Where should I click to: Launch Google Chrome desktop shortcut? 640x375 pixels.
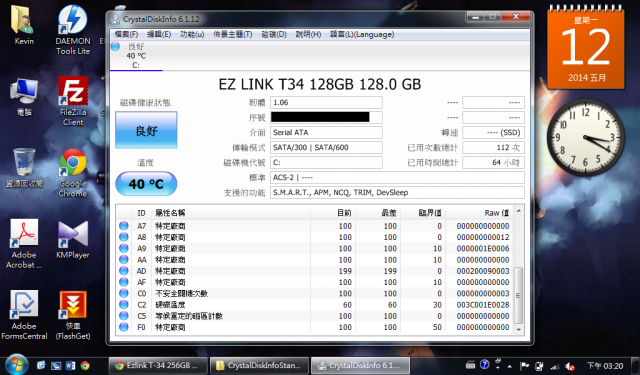(x=73, y=173)
